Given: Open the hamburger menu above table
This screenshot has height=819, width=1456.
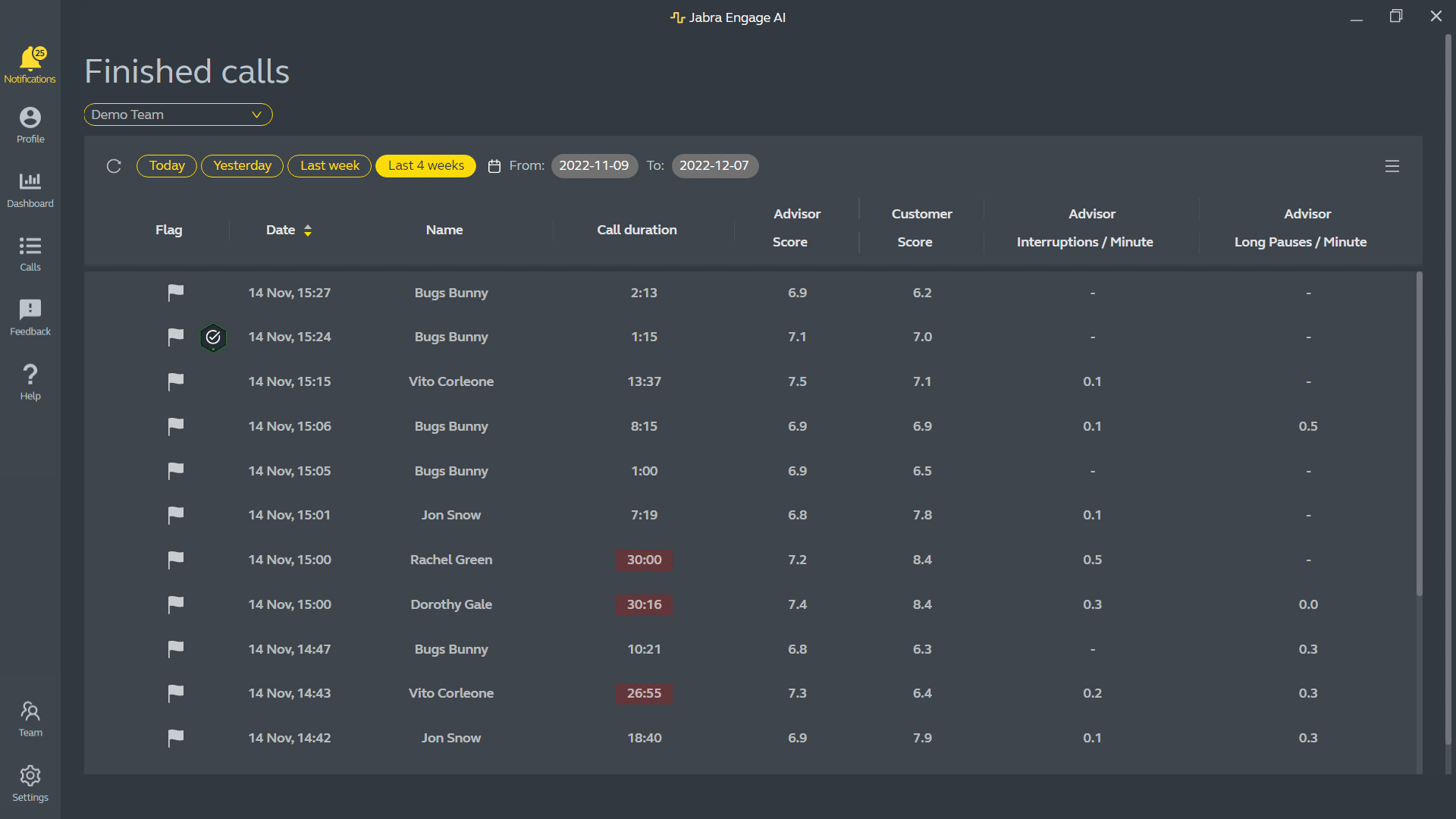Looking at the screenshot, I should pyautogui.click(x=1392, y=166).
